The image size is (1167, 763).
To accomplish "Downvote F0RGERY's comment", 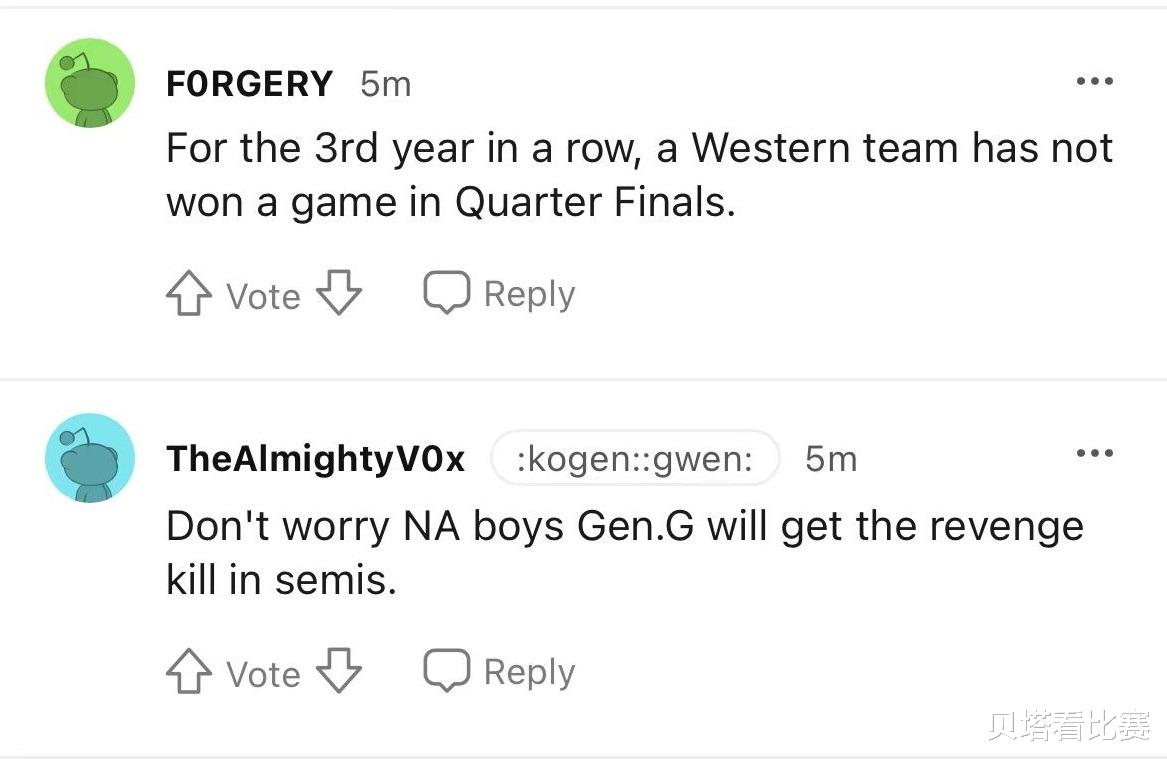I will tap(339, 293).
